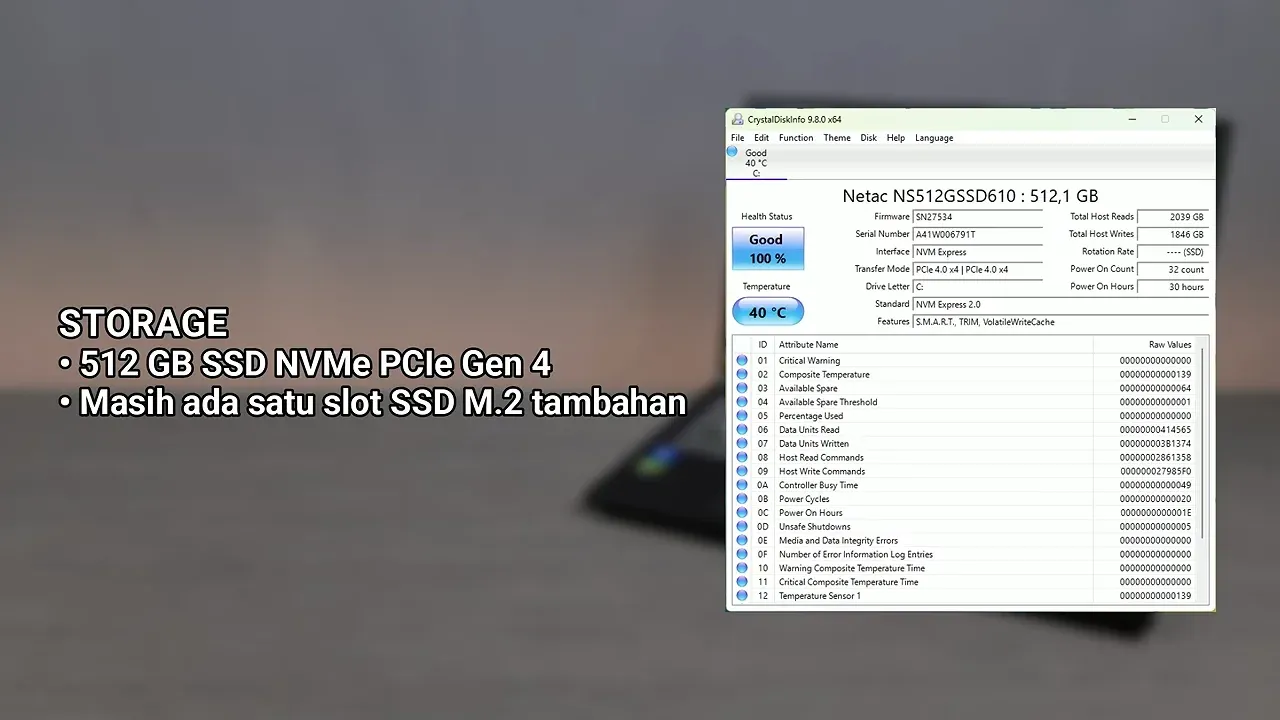Viewport: 1280px width, 720px height.
Task: Click the Power On Count value 32 count
Action: click(x=1173, y=270)
